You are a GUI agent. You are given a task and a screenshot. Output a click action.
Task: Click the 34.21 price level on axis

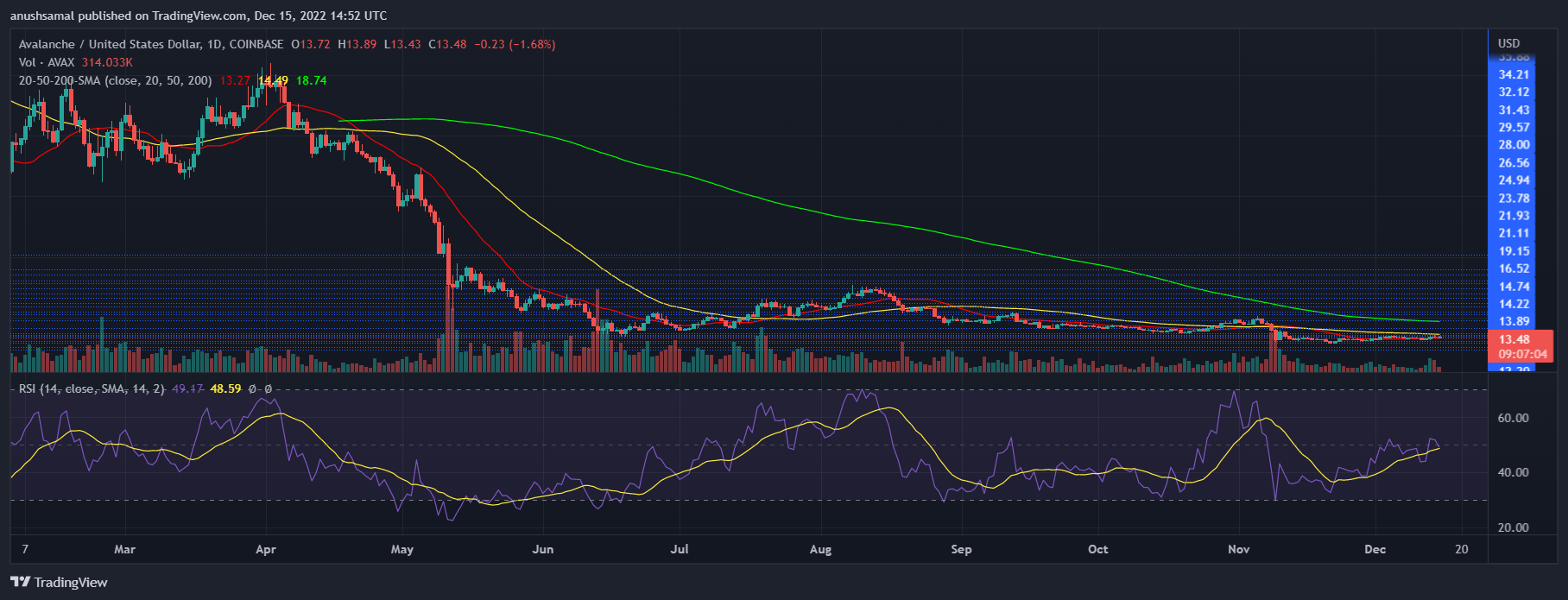(x=1514, y=74)
